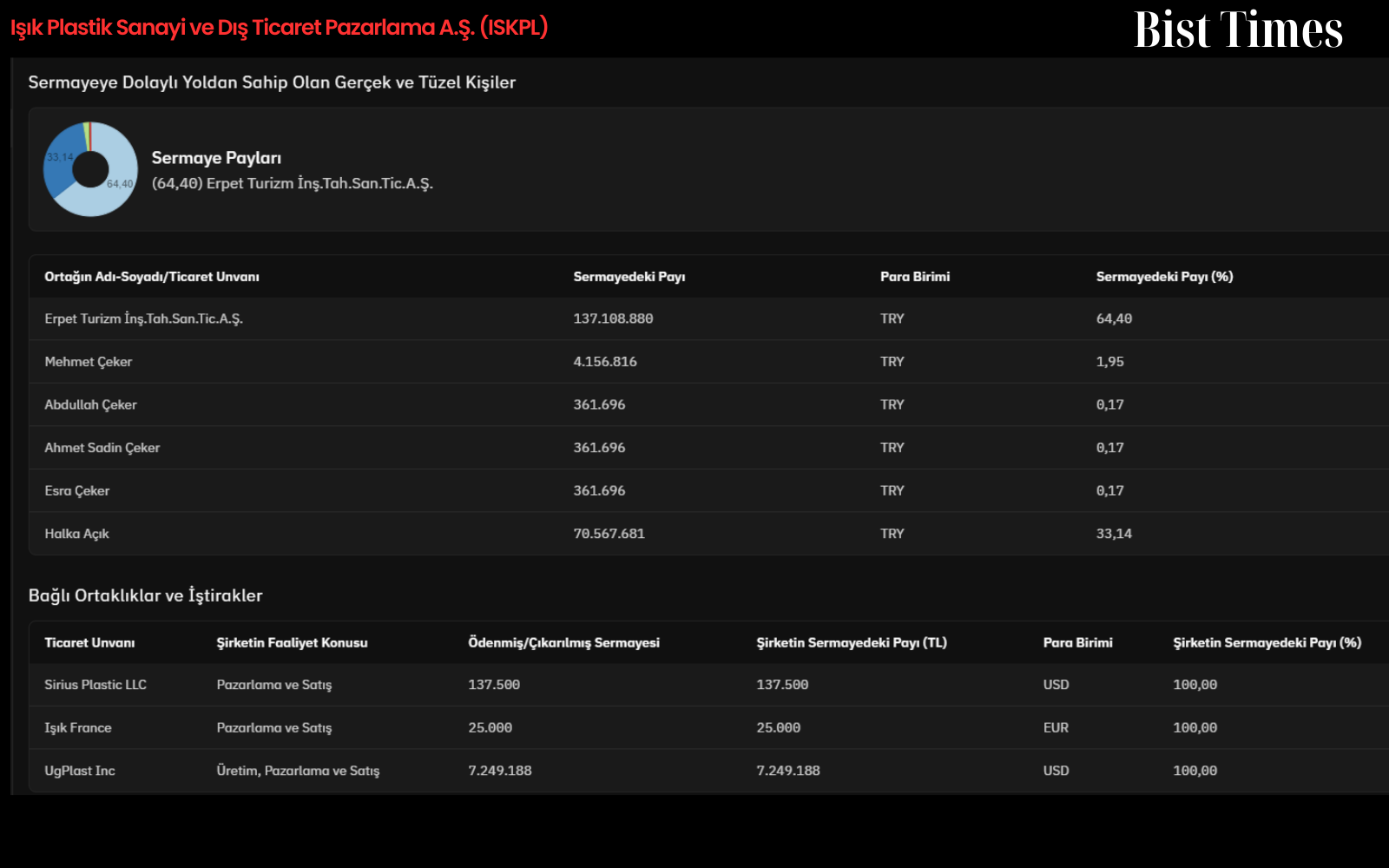
Task: Click the 25.000 paid capital value
Action: pos(490,728)
